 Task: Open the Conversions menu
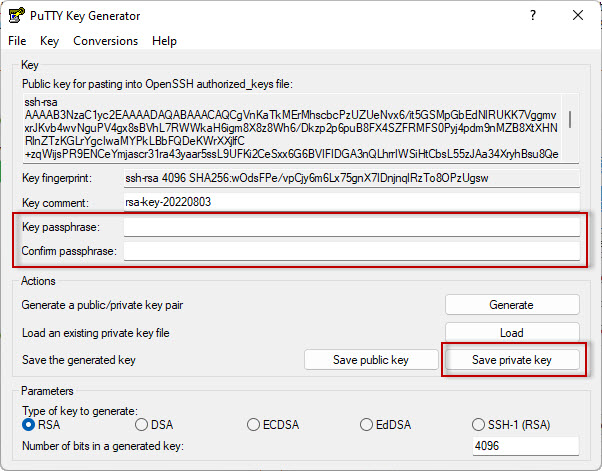click(x=105, y=41)
